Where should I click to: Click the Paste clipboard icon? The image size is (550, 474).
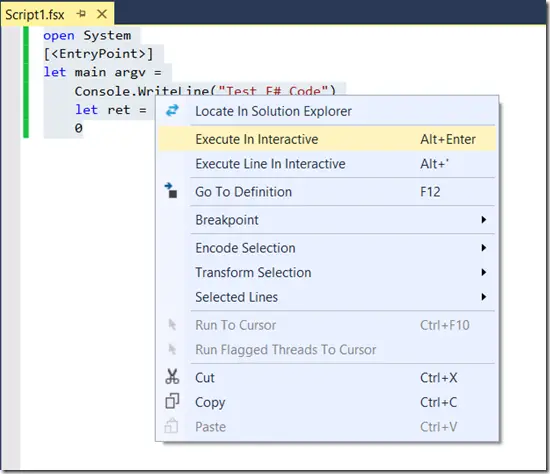coord(172,426)
